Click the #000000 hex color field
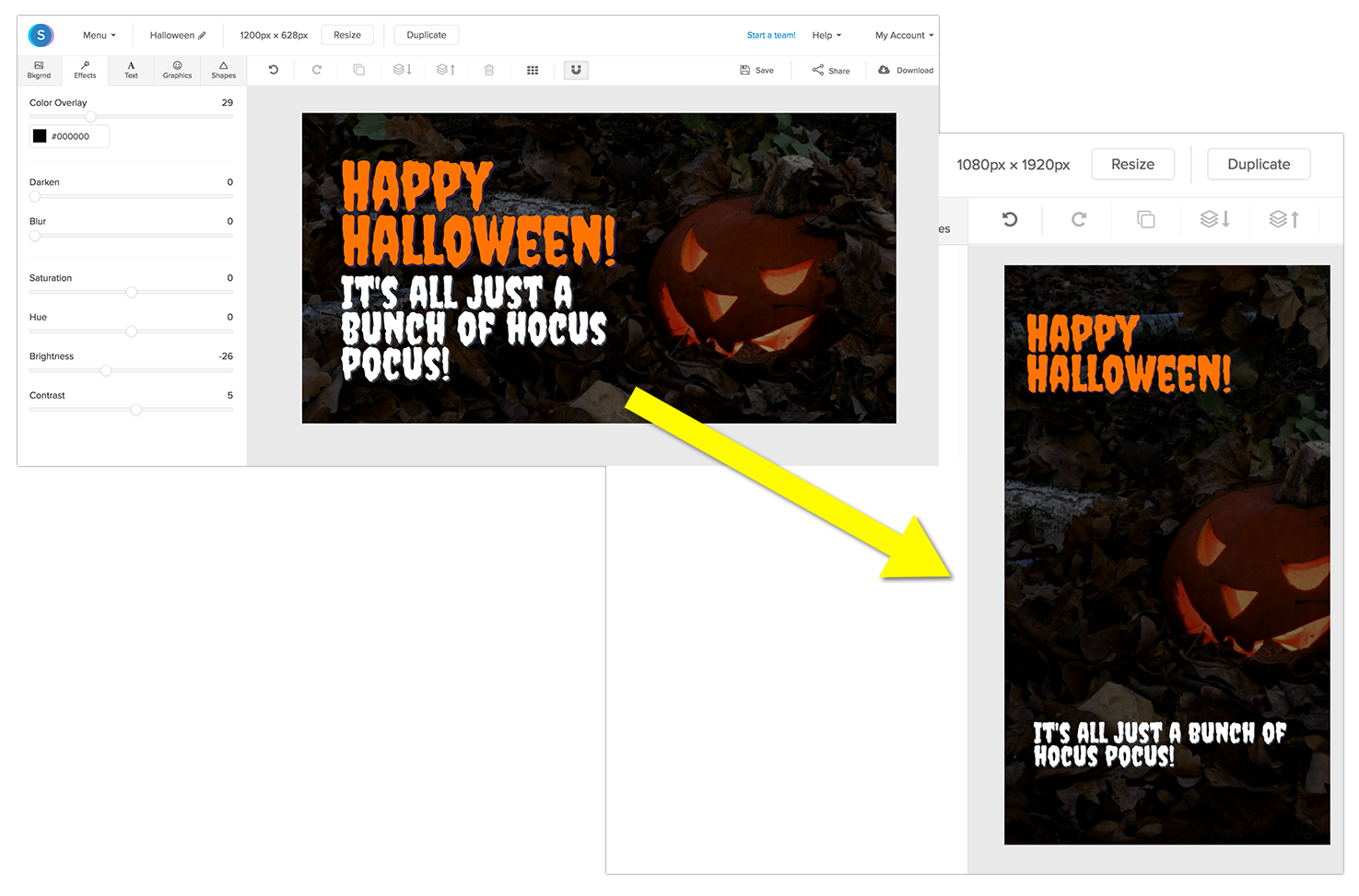 coord(70,136)
